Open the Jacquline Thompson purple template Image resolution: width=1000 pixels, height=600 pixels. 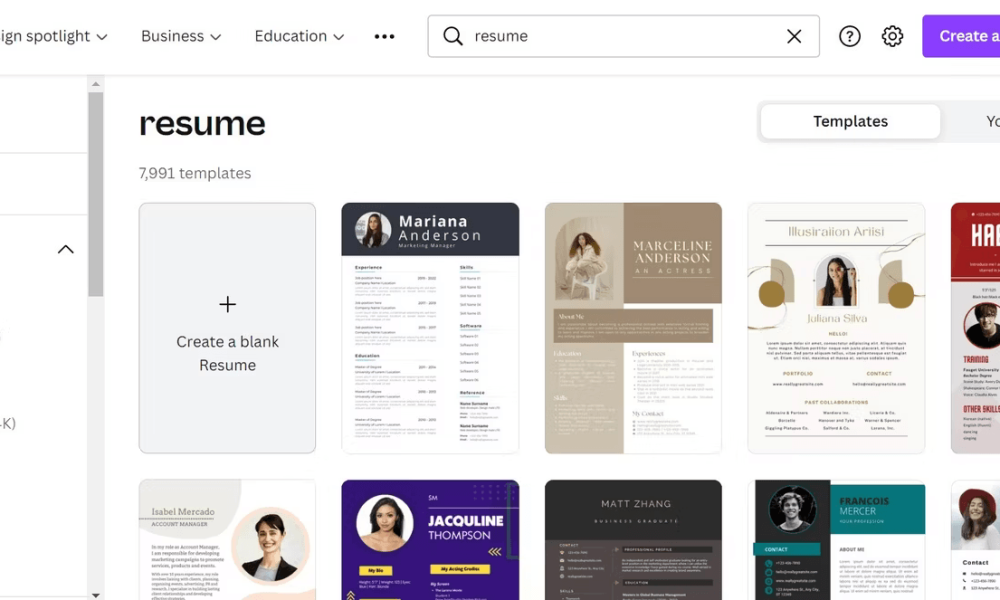point(430,540)
